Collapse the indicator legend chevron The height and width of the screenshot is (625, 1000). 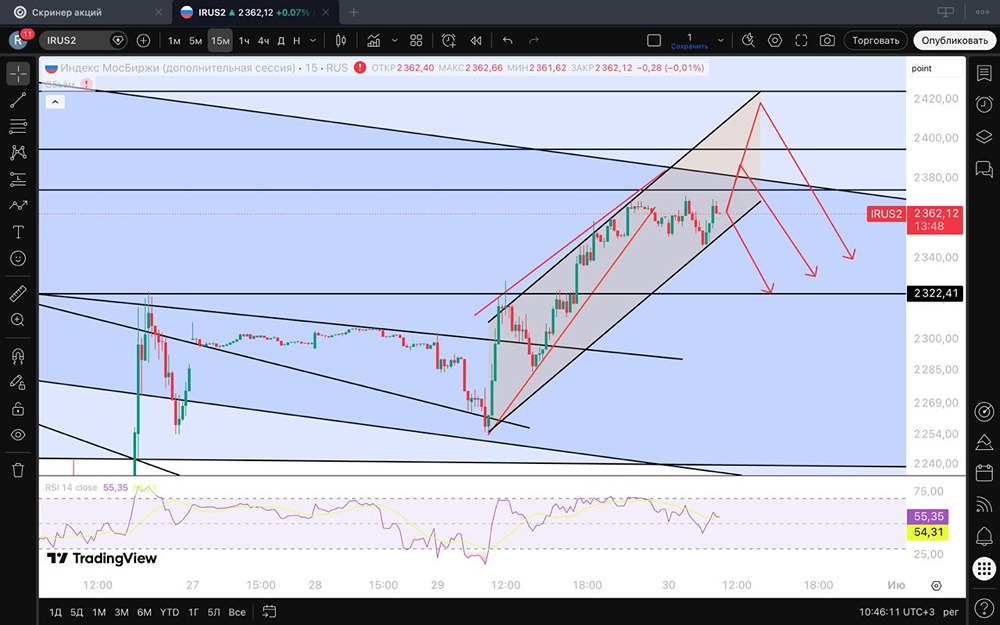tap(55, 101)
